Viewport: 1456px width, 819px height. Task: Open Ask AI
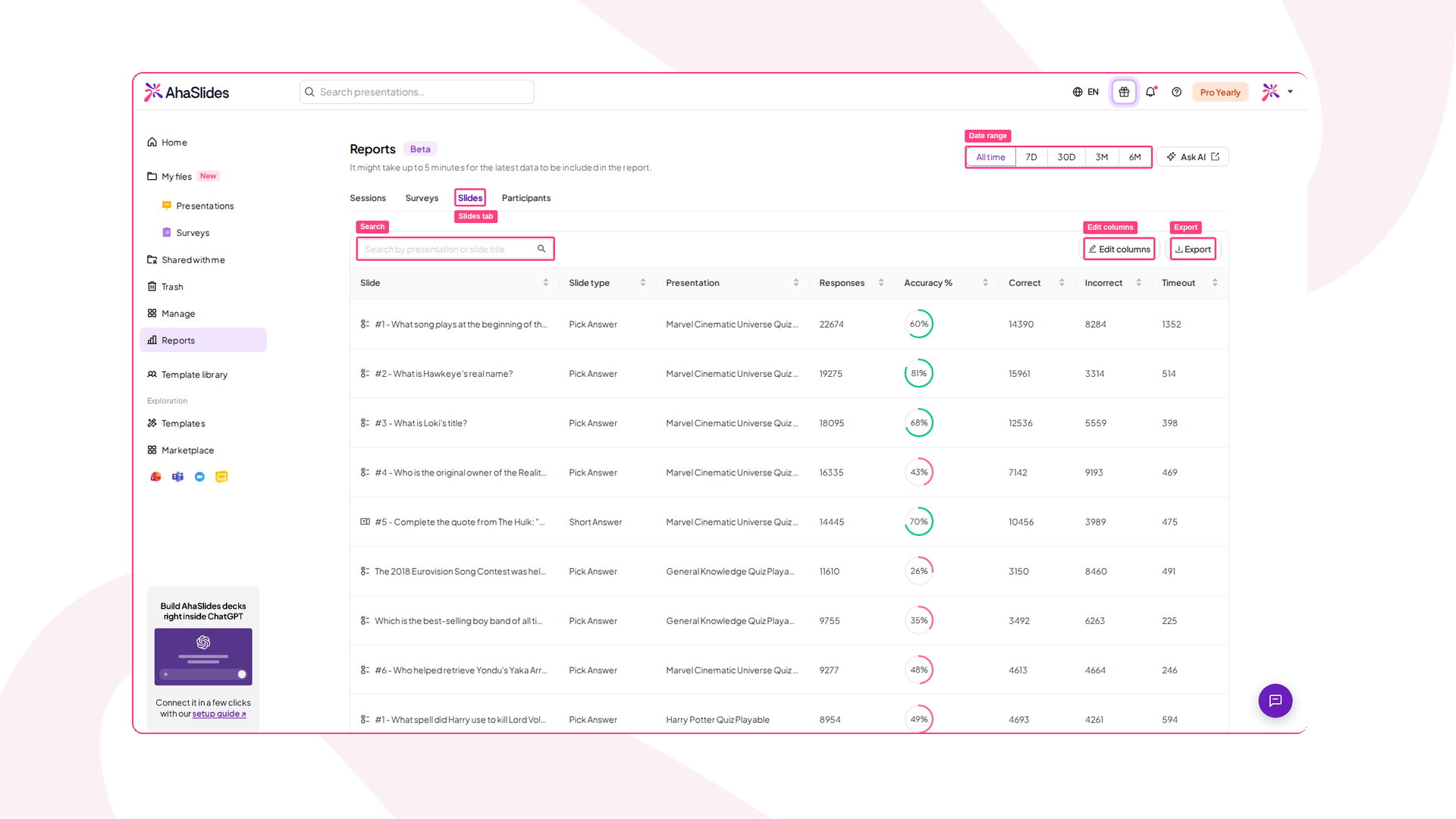pos(1193,157)
